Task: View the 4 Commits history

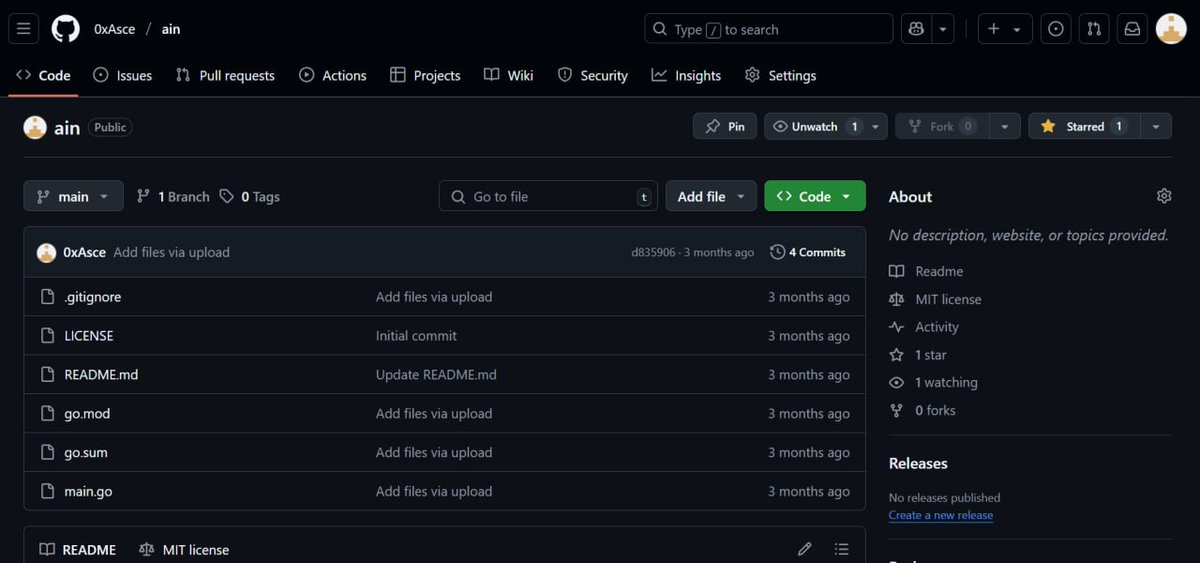Action: point(808,252)
